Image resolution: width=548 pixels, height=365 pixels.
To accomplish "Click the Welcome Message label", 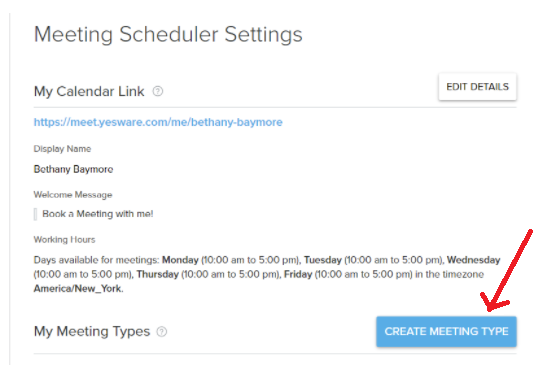I will point(73,195).
